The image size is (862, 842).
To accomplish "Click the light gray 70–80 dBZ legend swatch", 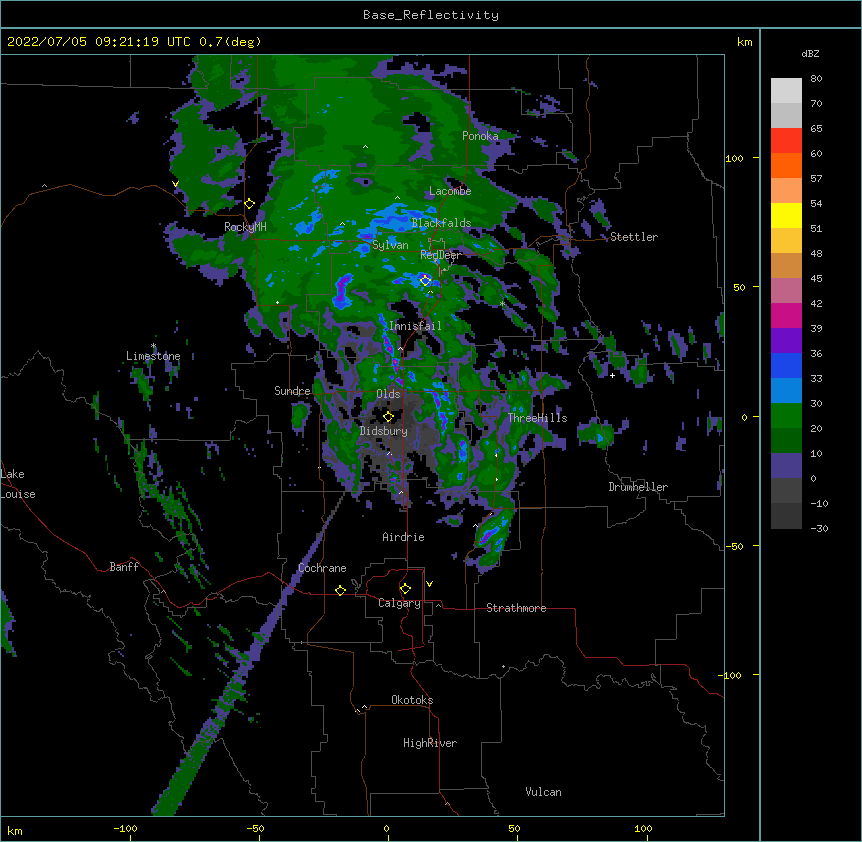I will pos(786,91).
